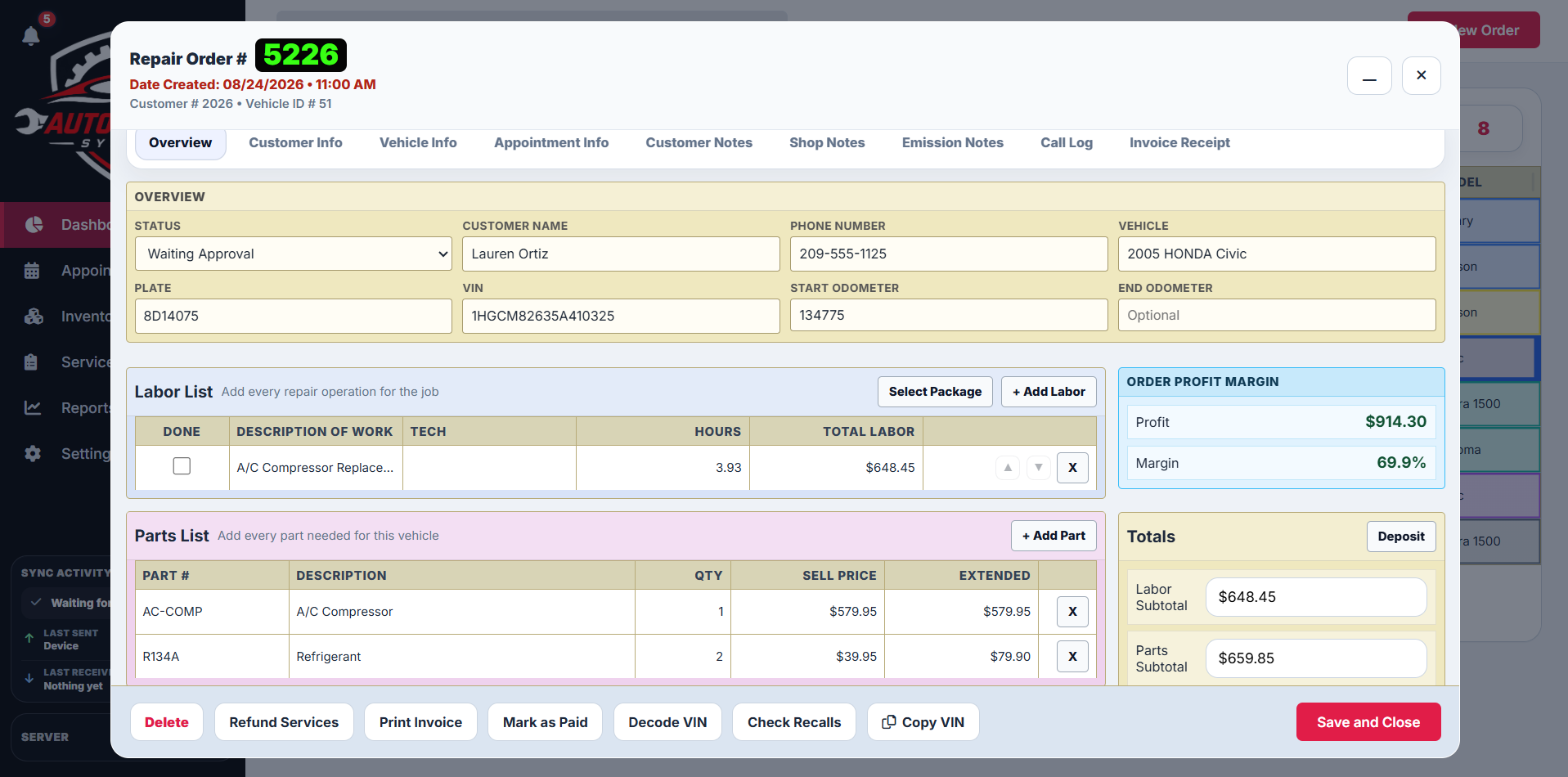
Task: Edit the Vehicle field
Action: (1277, 254)
